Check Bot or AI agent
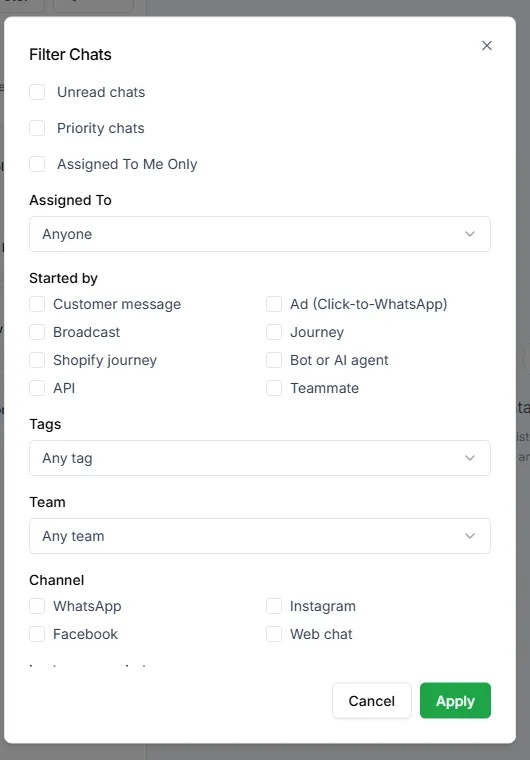 click(x=274, y=360)
